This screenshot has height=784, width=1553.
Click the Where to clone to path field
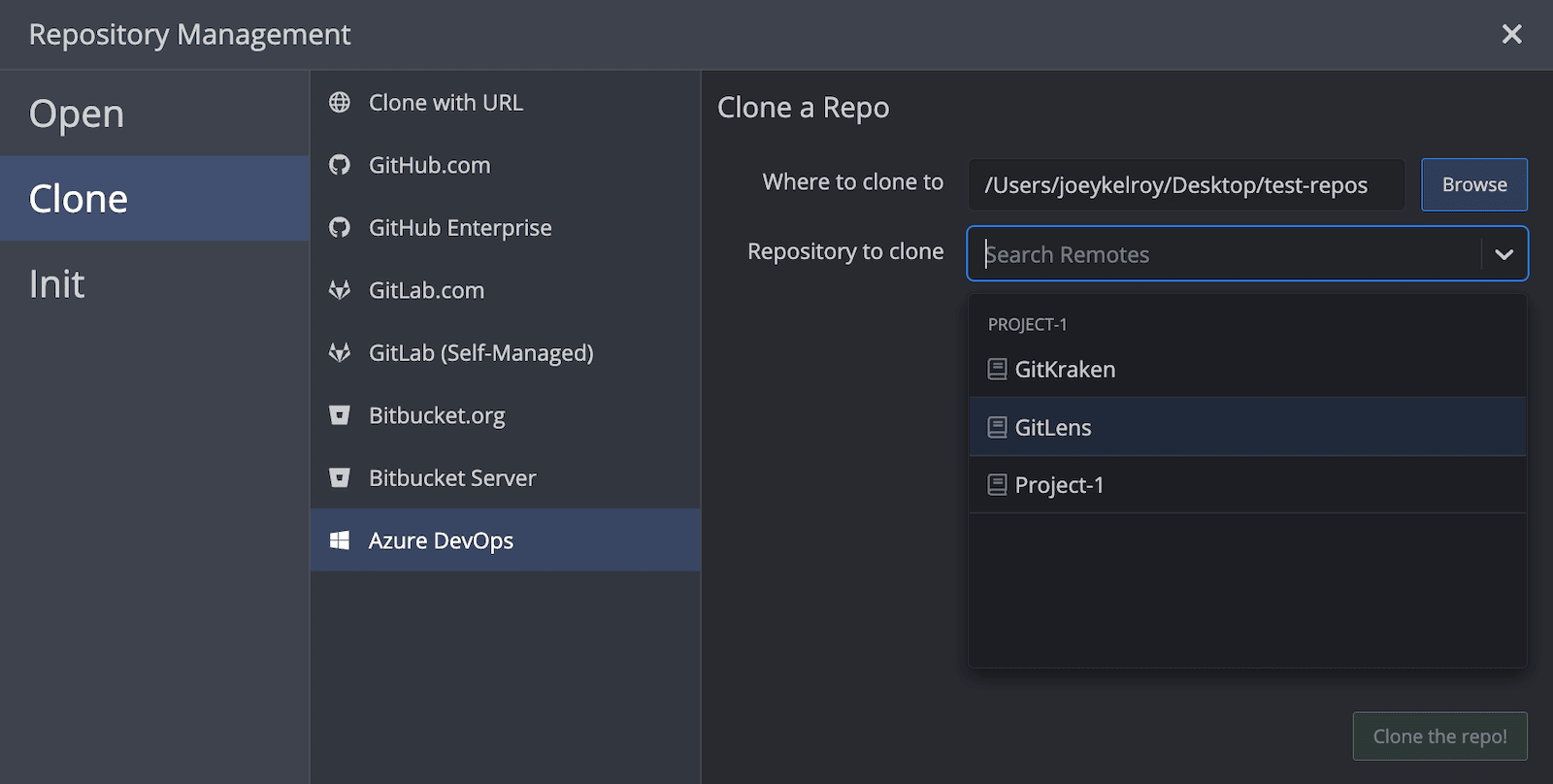tap(1185, 184)
